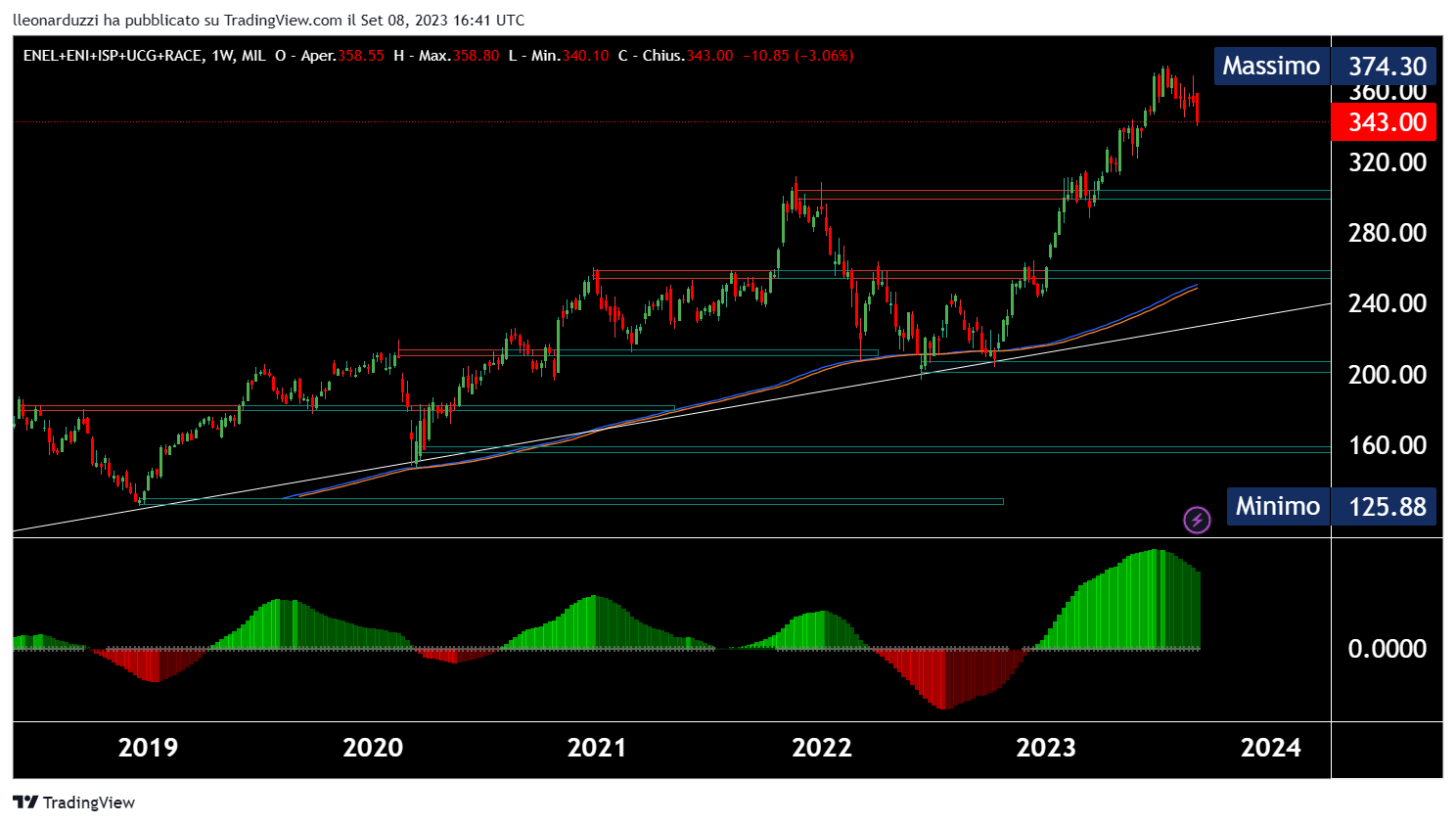
Task: Click the 2021 time axis label
Action: point(597,748)
